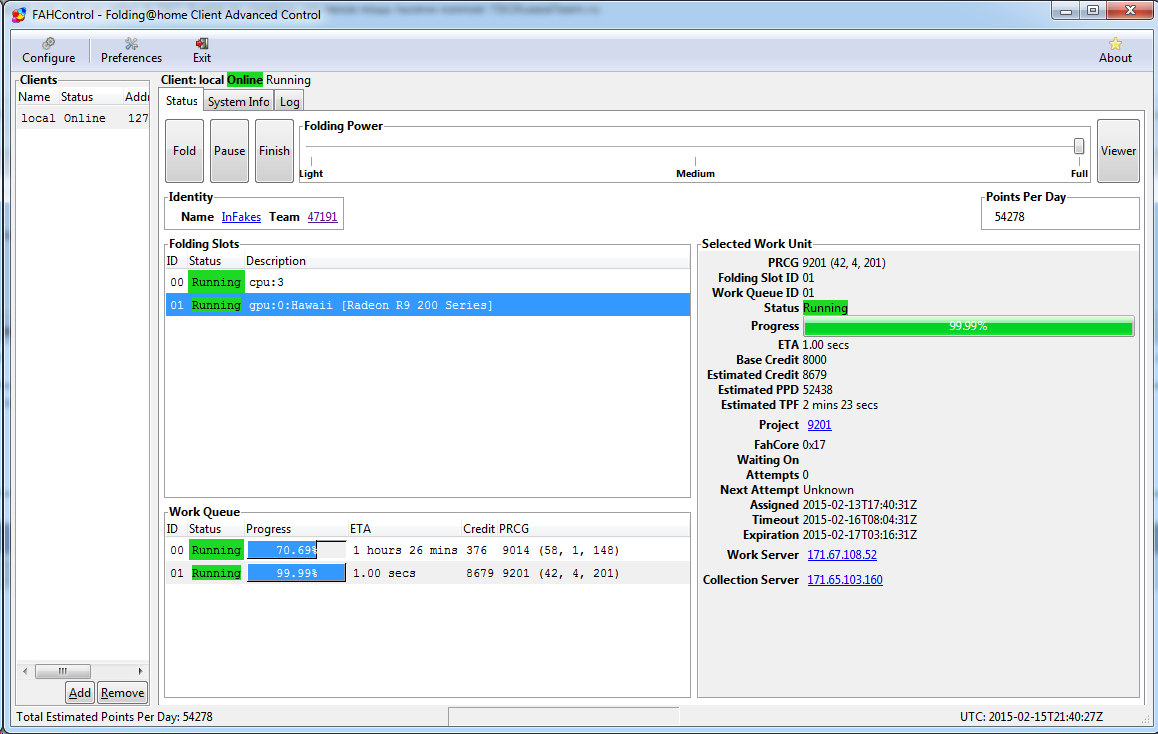
Task: Select work queue row 01 at 99.99%
Action: (428, 573)
